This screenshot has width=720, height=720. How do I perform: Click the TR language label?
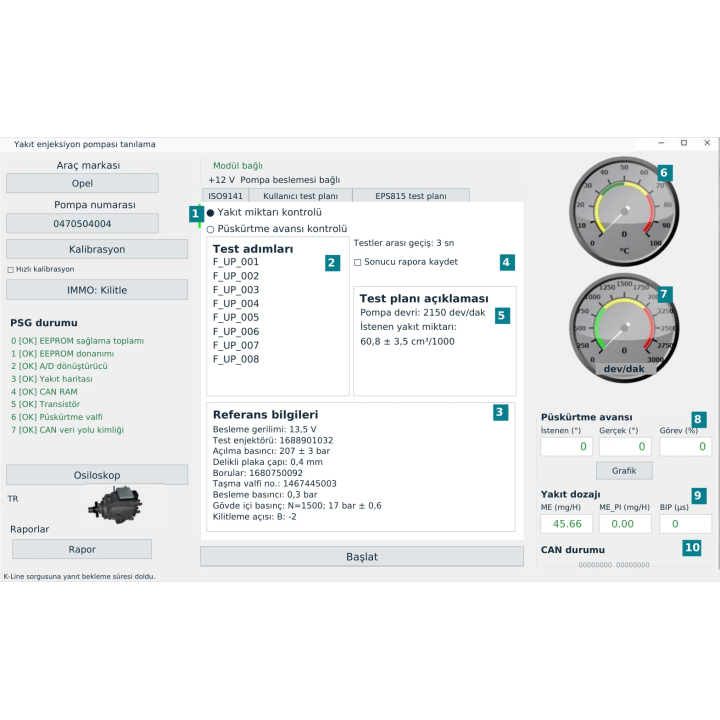[x=13, y=499]
